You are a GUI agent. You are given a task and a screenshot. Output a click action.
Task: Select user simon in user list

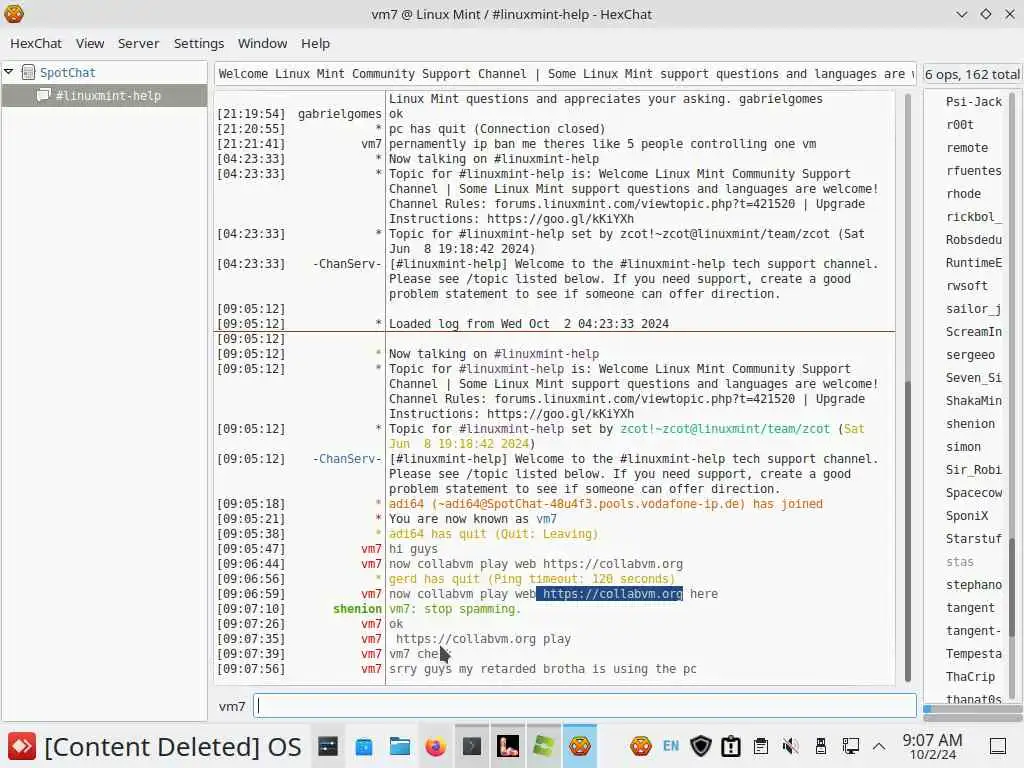coord(963,447)
